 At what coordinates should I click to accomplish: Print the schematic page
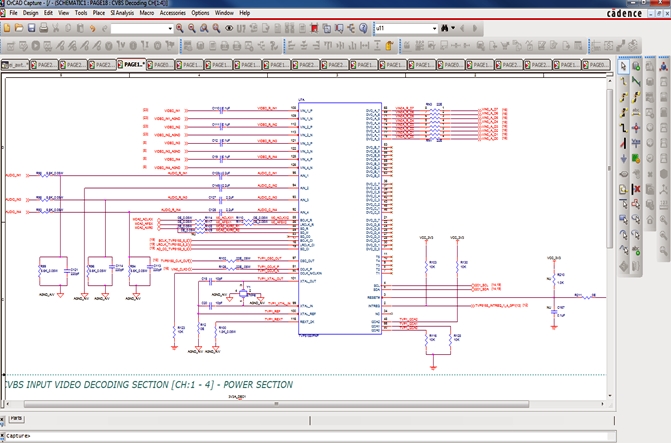click(x=43, y=28)
